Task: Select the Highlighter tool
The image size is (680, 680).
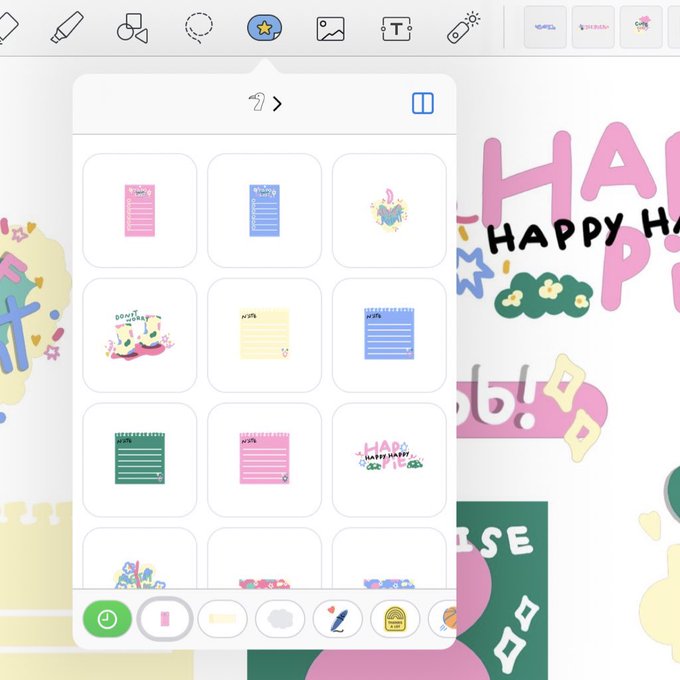Action: 67,27
